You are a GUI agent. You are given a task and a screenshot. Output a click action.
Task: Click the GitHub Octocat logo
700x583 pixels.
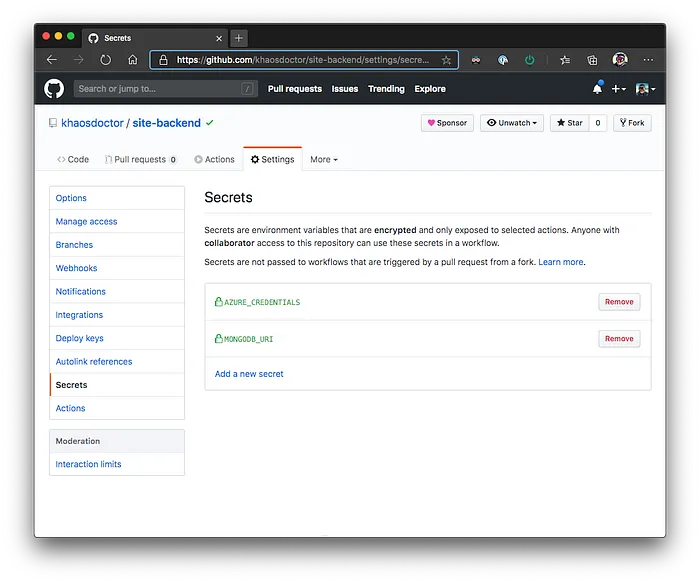coord(54,88)
